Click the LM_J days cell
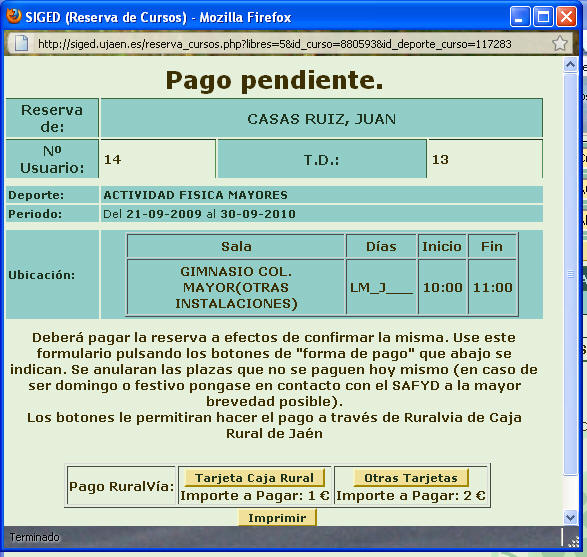This screenshot has height=557, width=587. tap(381, 287)
